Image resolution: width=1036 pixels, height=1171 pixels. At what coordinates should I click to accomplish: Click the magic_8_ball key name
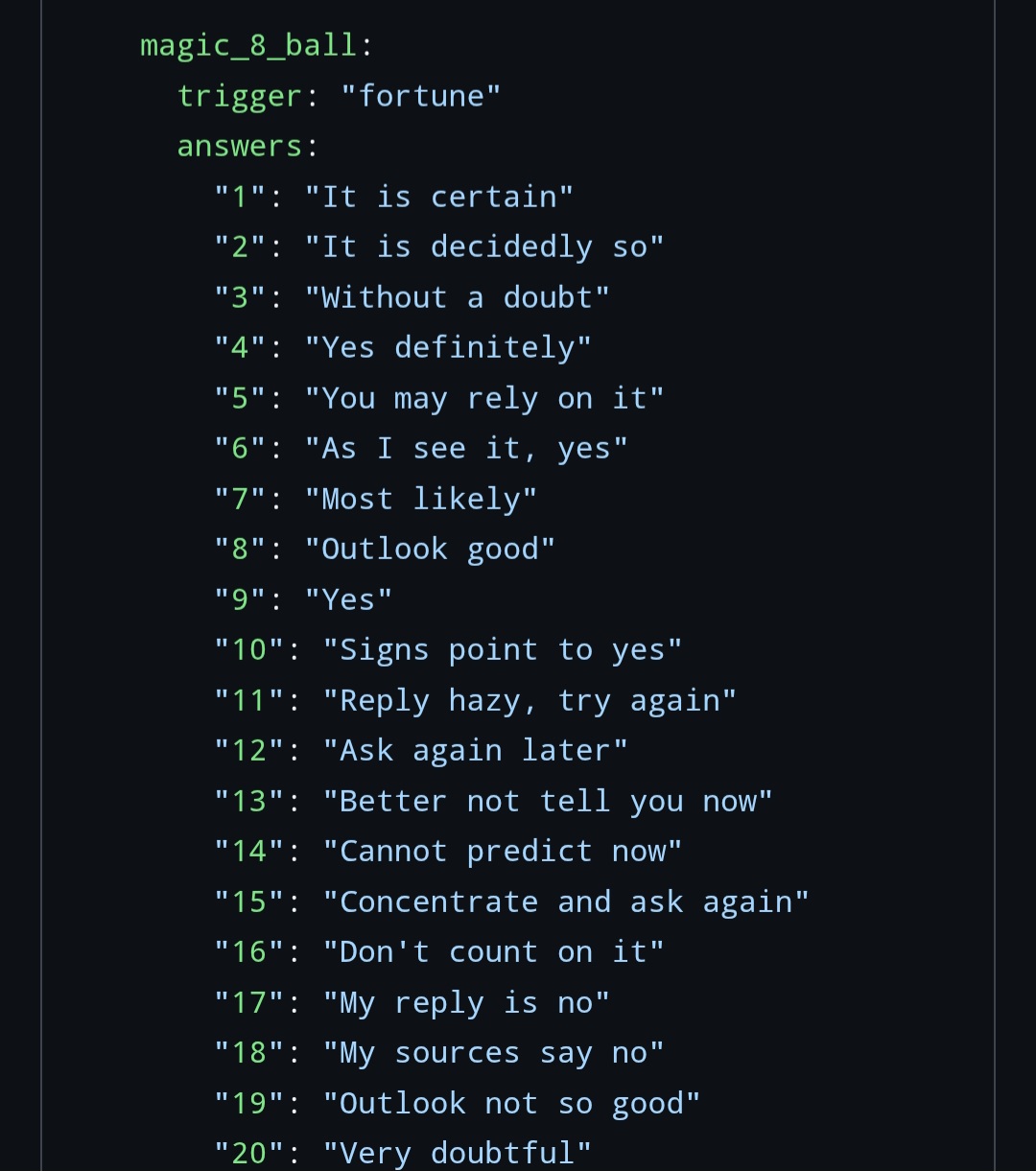(248, 46)
